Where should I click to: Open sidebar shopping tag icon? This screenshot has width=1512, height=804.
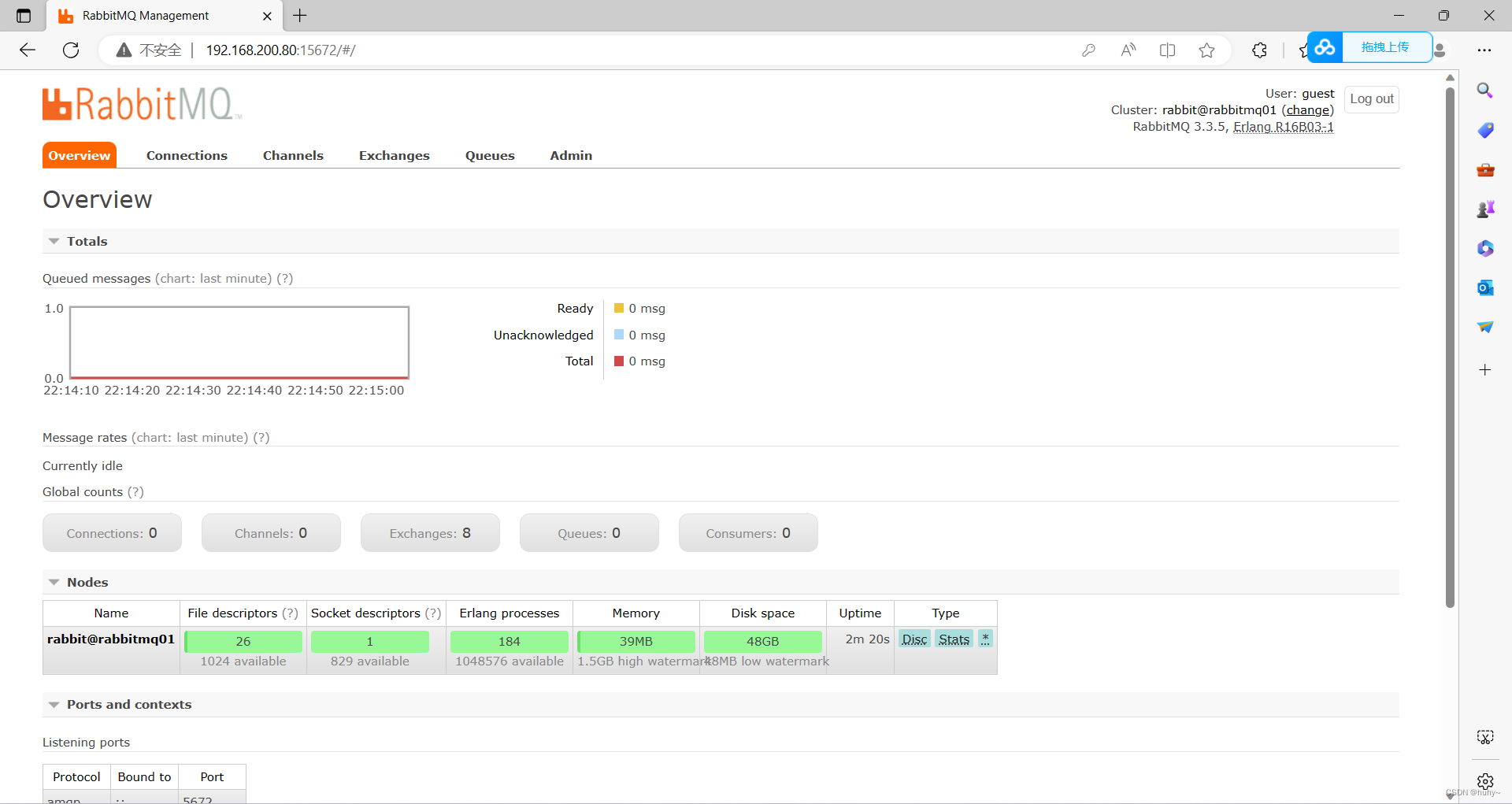coord(1485,130)
